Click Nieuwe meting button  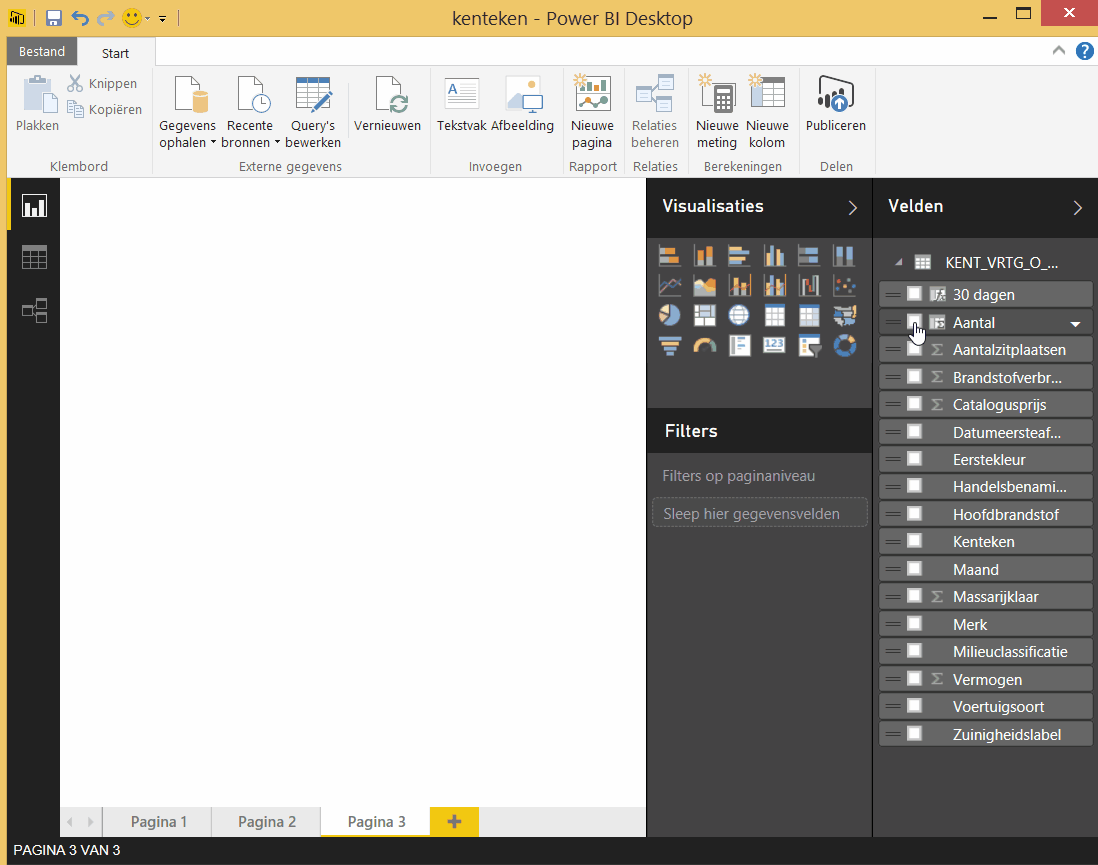click(717, 113)
